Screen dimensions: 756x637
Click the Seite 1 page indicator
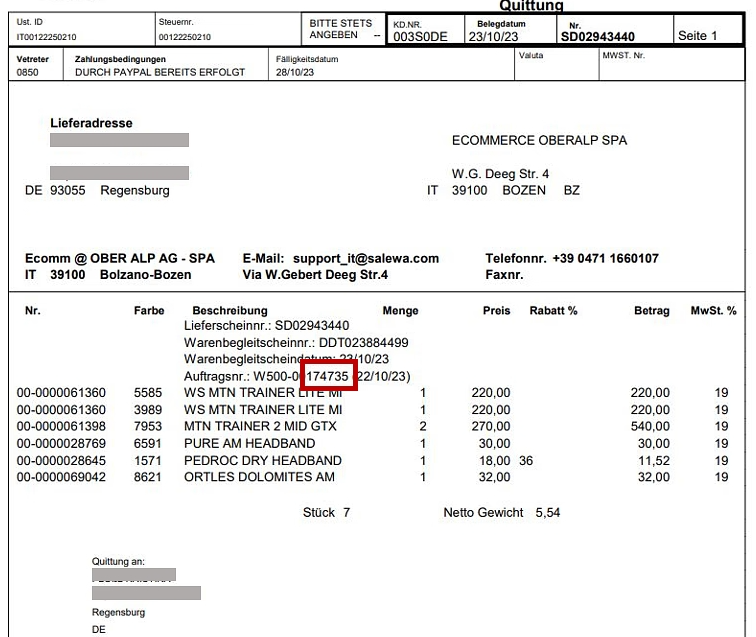click(x=698, y=37)
